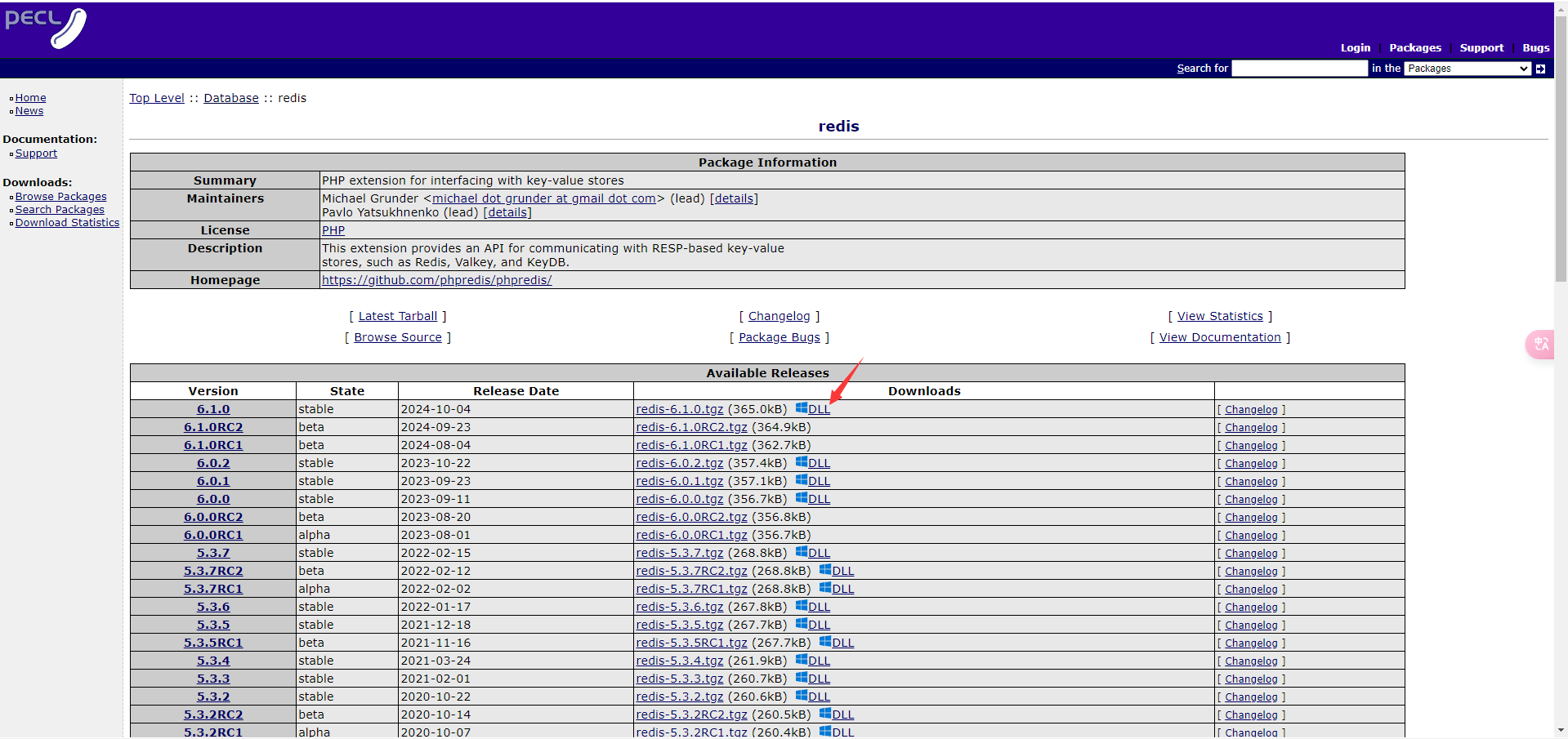Download the Windows DLL for redis 6.0.0
Viewport: 1568px width, 739px height.
click(x=818, y=499)
